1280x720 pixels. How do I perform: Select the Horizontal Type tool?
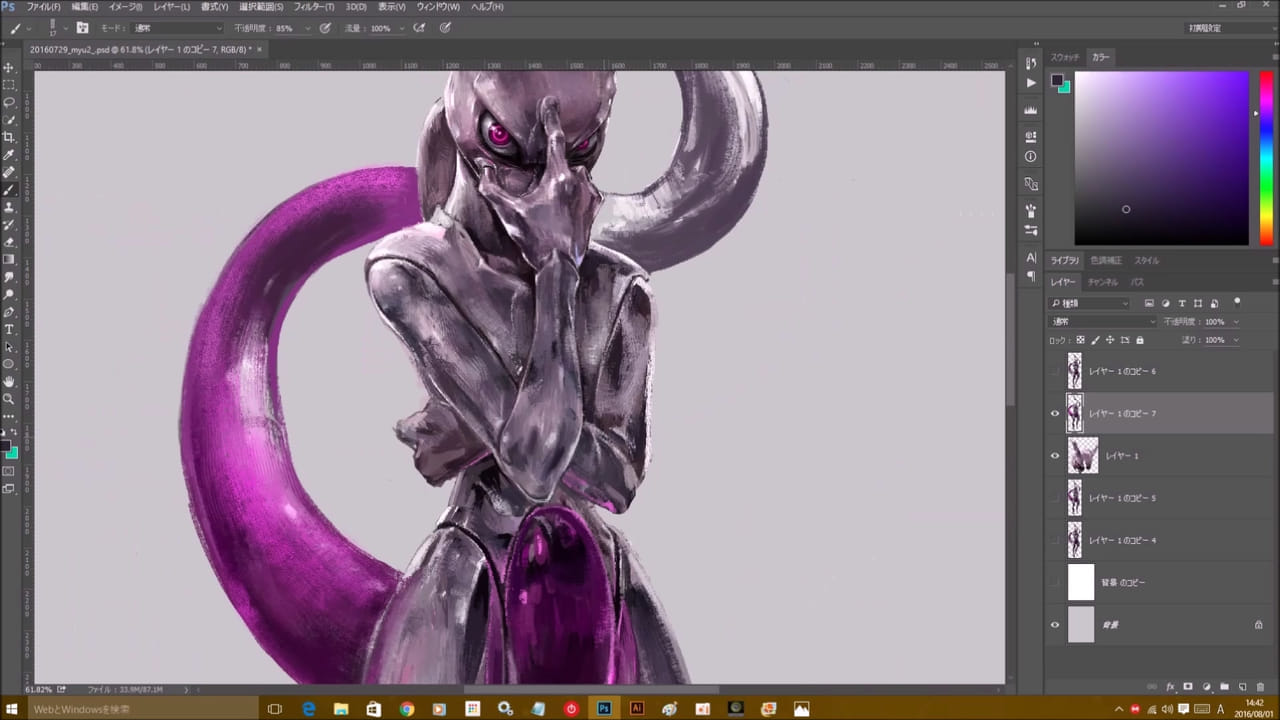coord(9,329)
